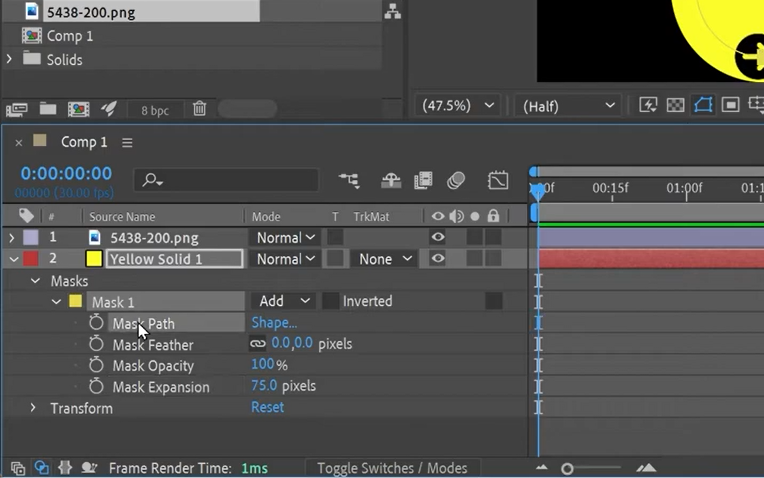The image size is (764, 478).
Task: Click the lock column header icon
Action: point(493,215)
